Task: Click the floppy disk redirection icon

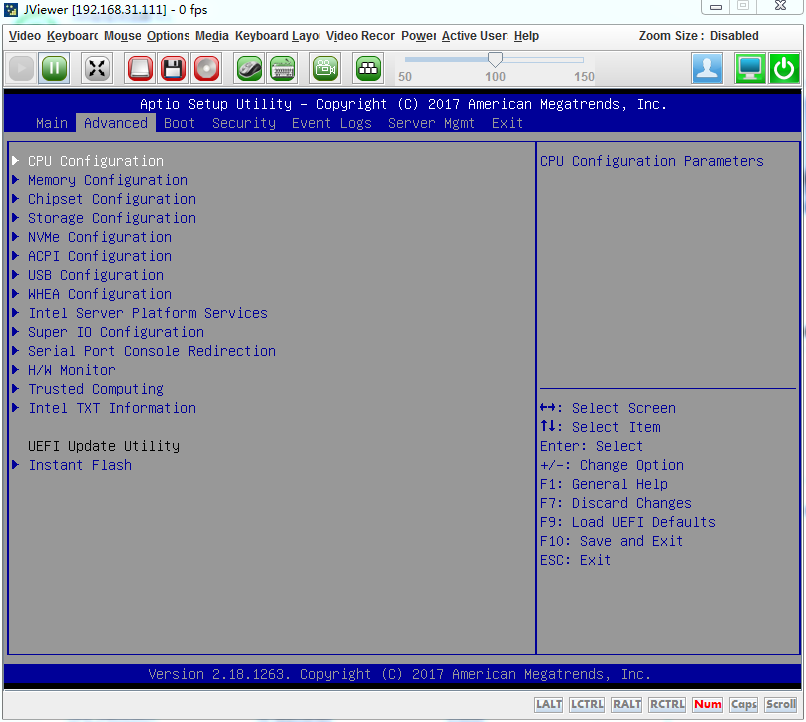Action: (x=173, y=68)
